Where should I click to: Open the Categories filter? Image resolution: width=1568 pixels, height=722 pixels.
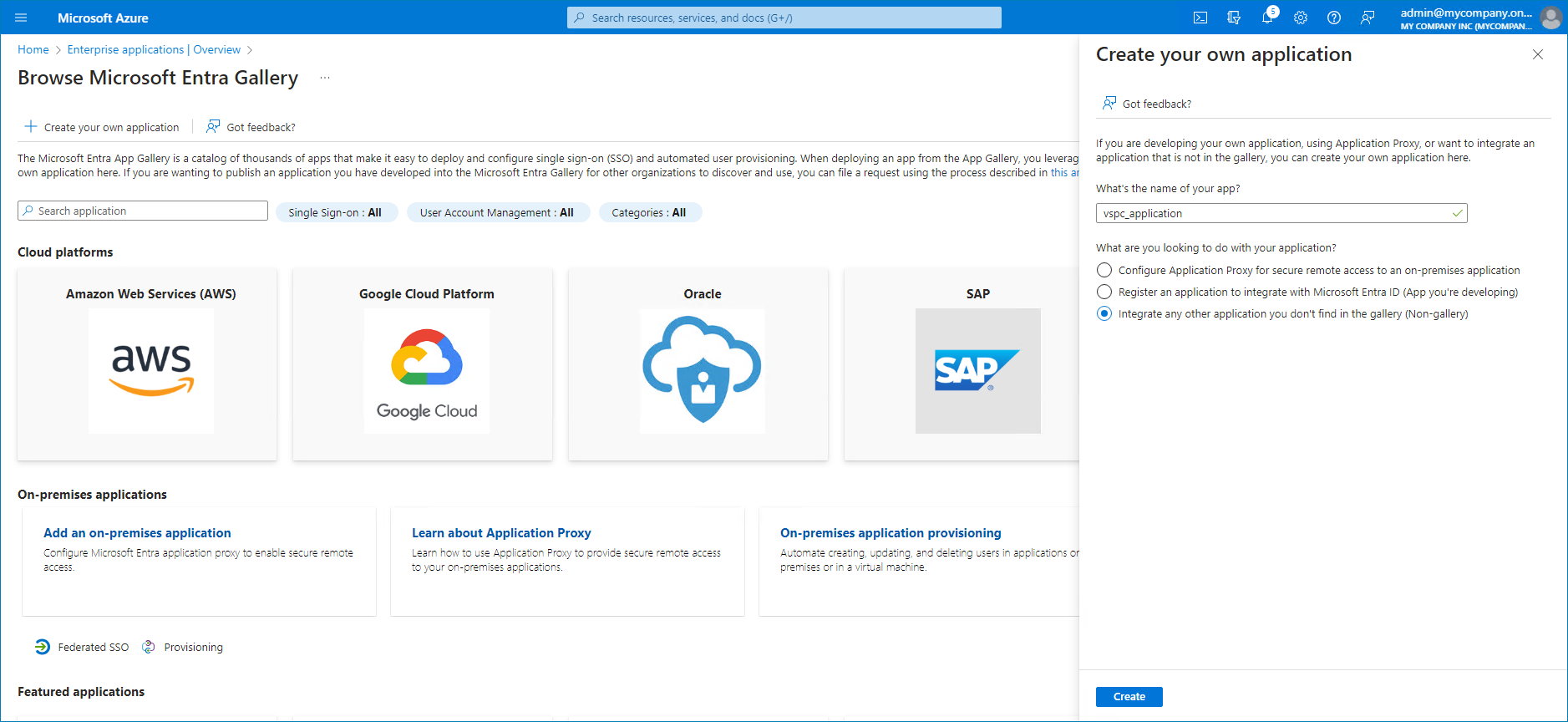tap(649, 212)
